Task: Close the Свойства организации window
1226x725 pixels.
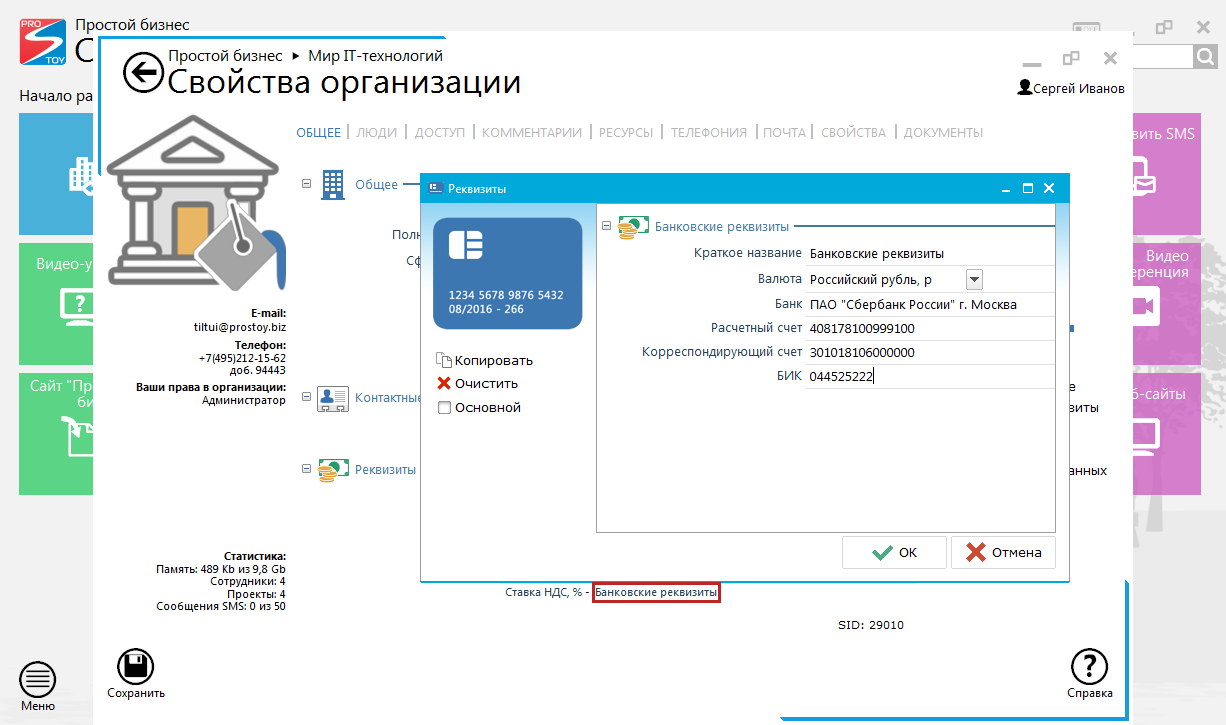Action: (x=1110, y=58)
